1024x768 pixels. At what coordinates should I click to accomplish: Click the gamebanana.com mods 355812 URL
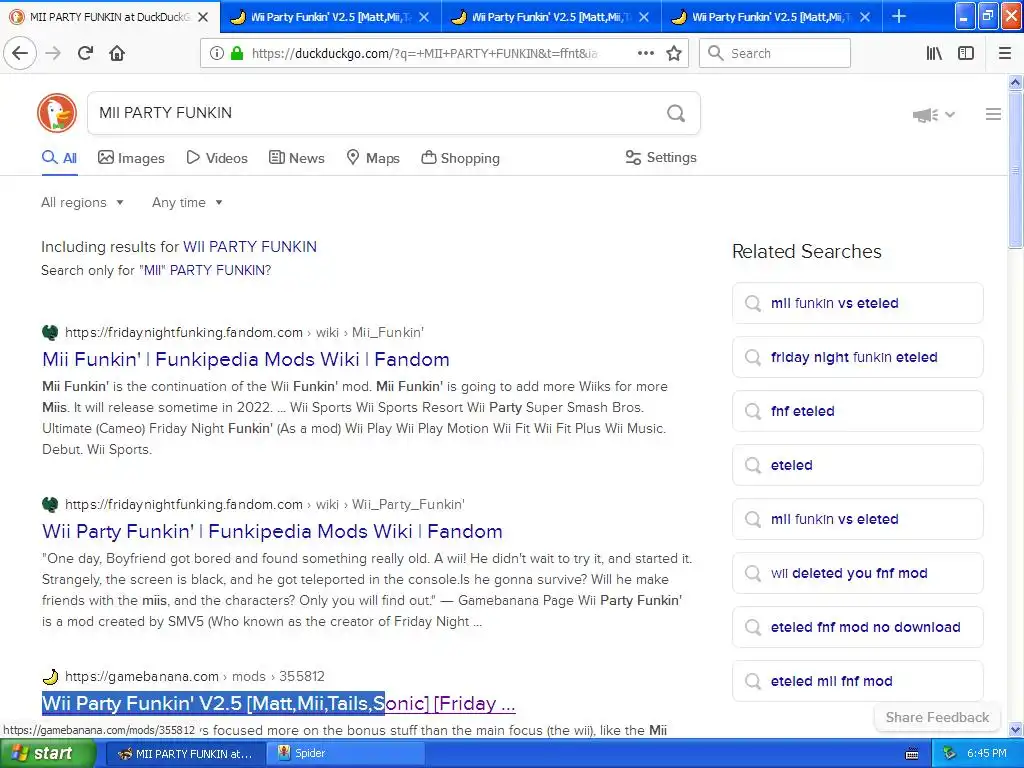coord(195,677)
